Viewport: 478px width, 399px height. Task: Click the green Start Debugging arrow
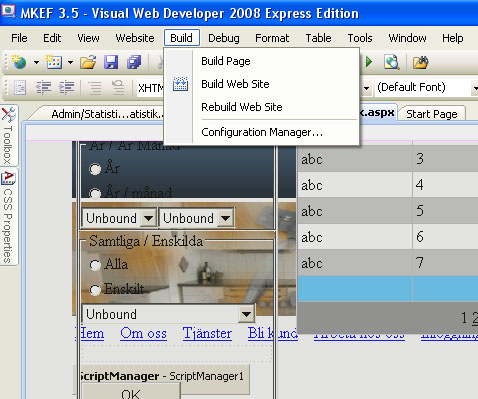369,62
